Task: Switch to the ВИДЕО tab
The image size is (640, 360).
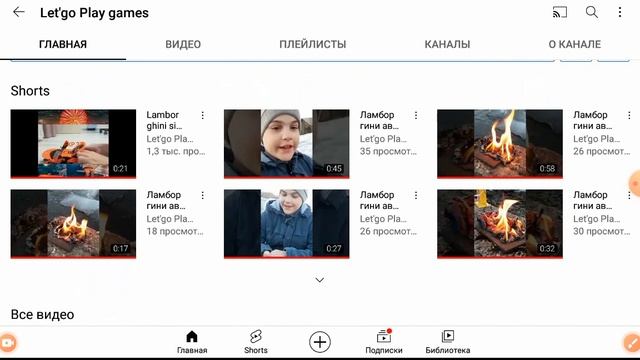Action: pos(183,44)
